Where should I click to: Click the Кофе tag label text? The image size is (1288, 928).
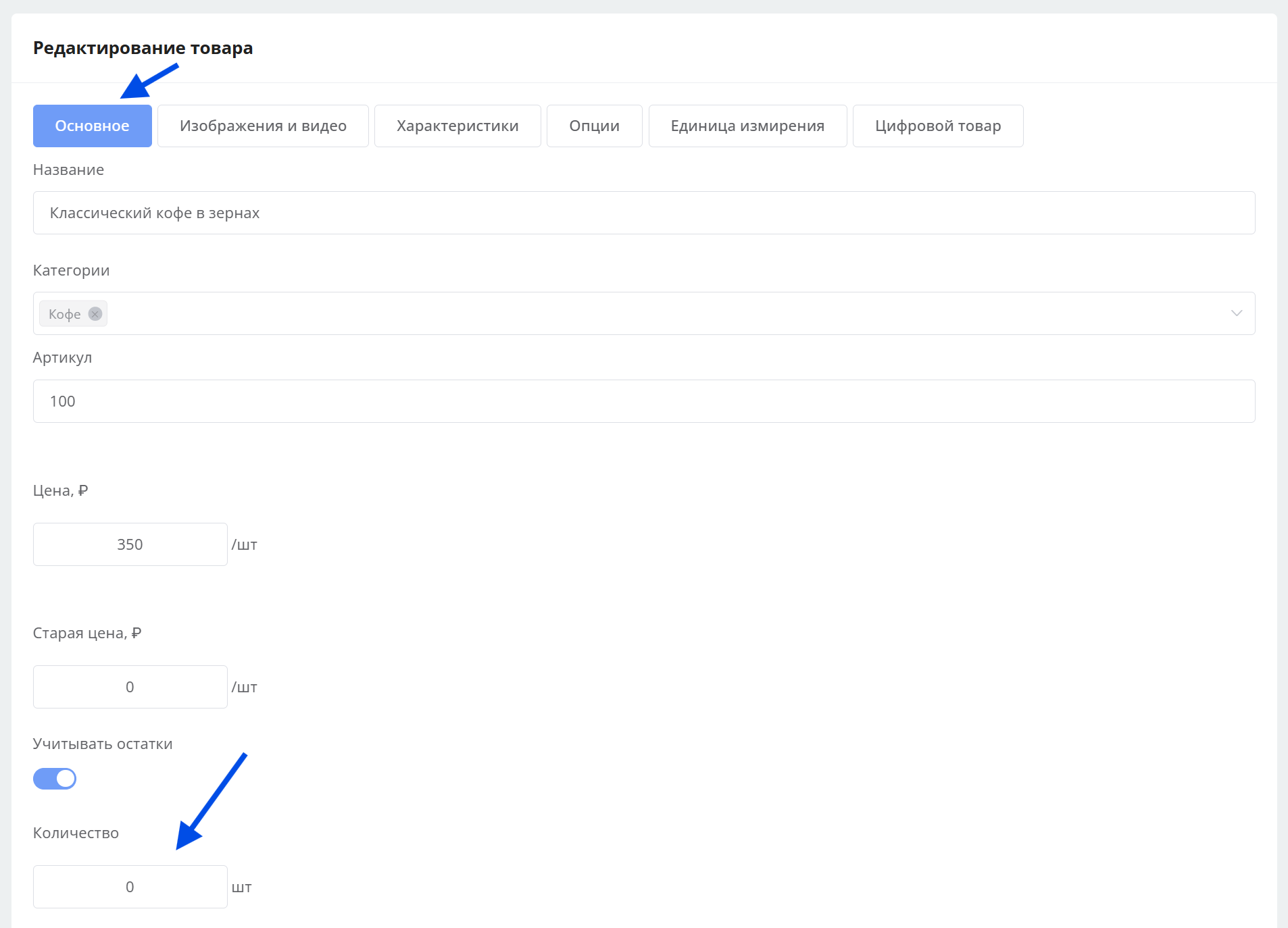[x=64, y=314]
